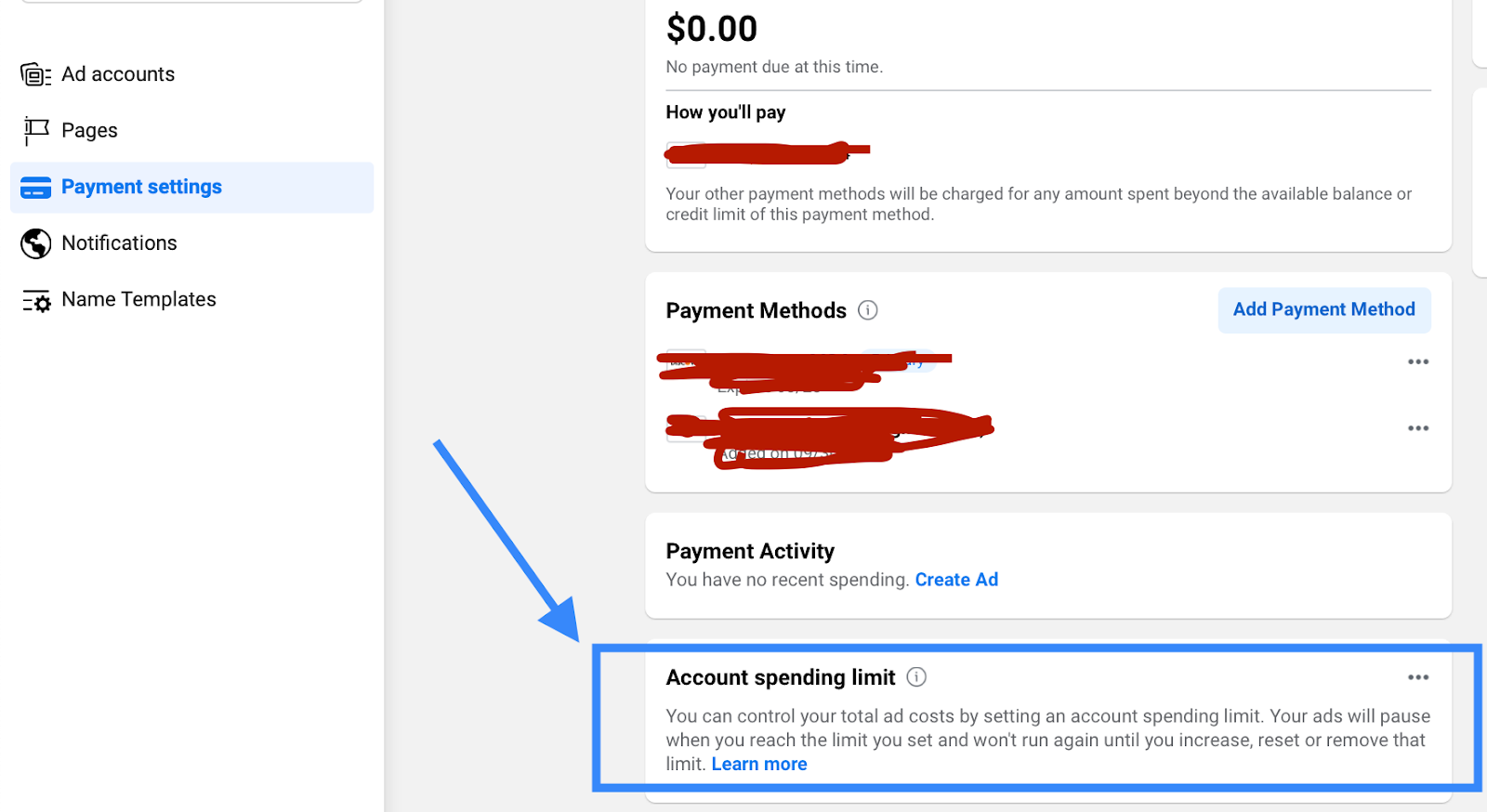
Task: Click the Pages flag icon
Action: tap(35, 130)
